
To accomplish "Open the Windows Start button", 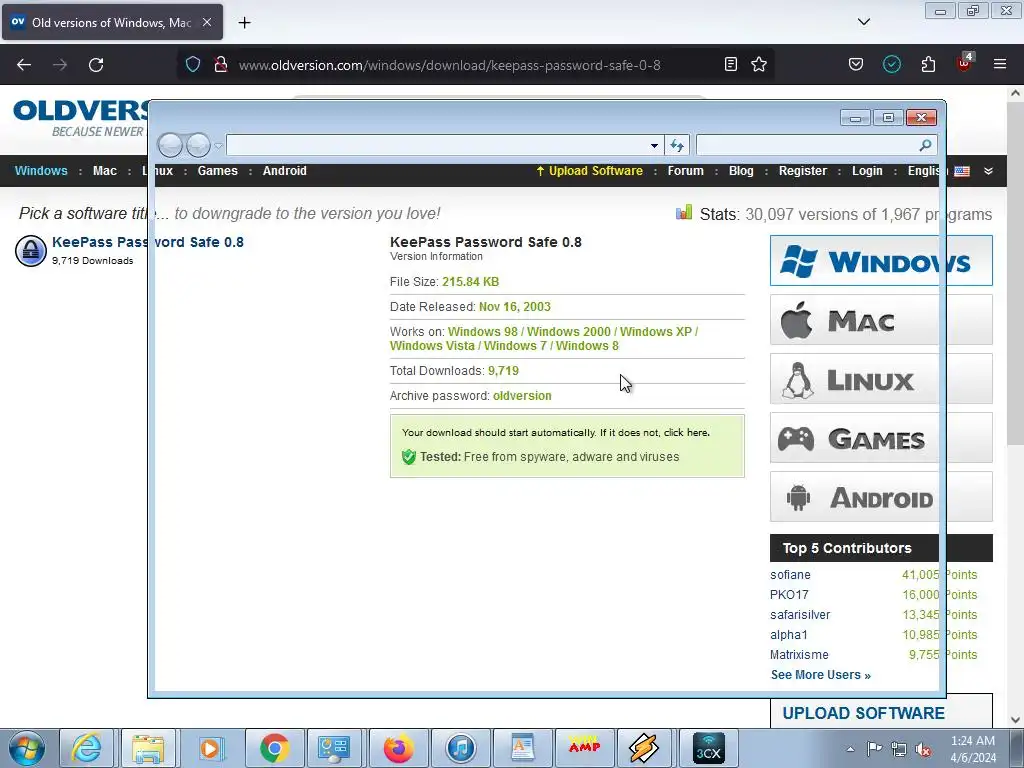I will pos(27,748).
